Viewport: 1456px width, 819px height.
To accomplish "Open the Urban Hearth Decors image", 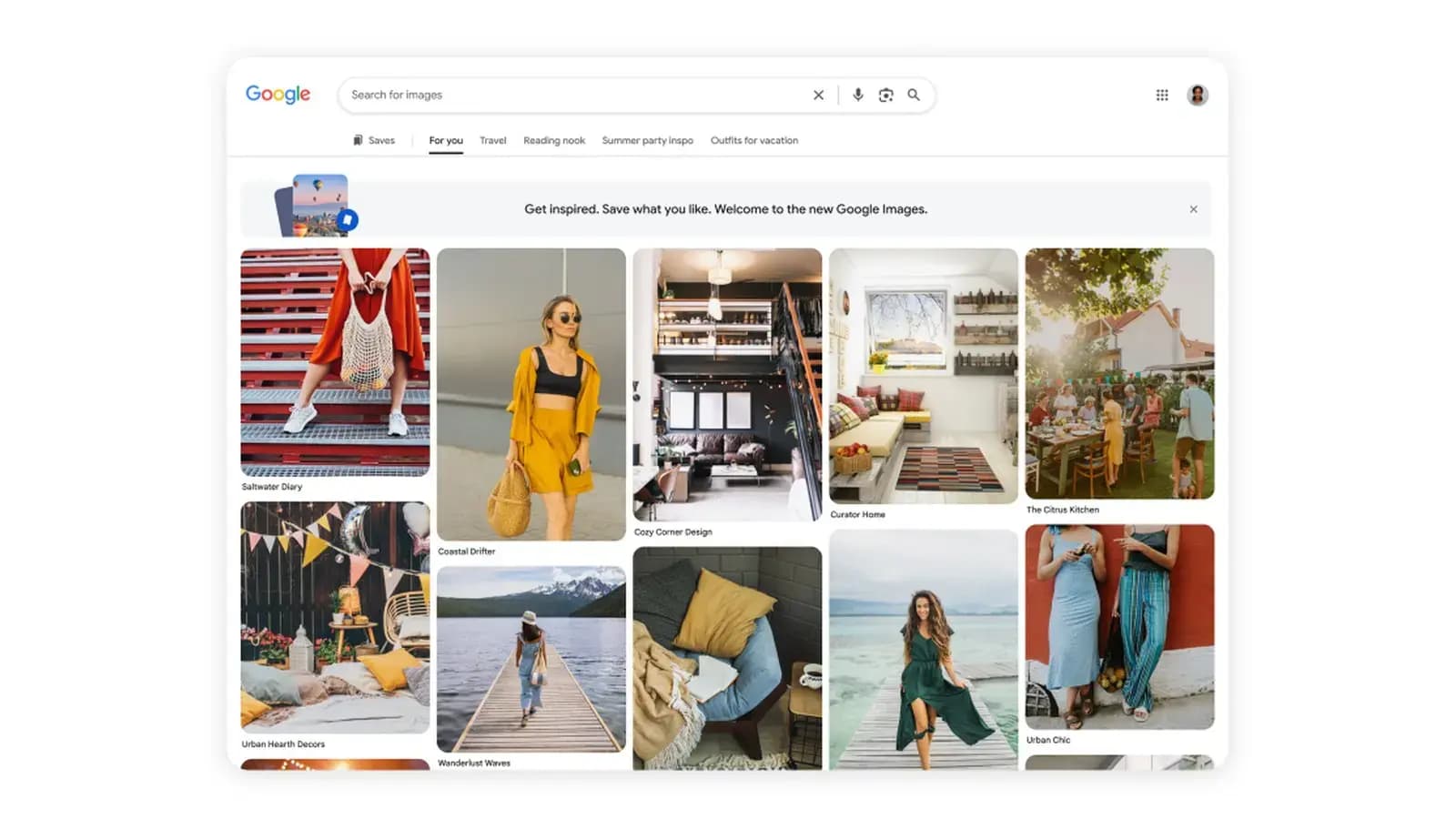I will coord(335,617).
